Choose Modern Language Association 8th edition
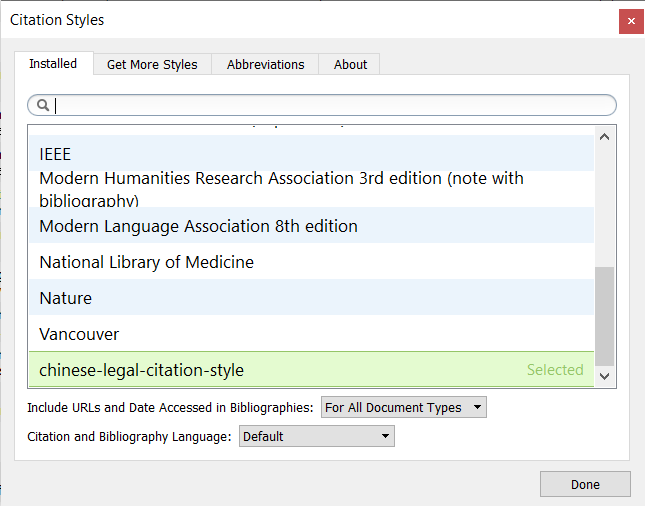645x506 pixels. (x=311, y=225)
